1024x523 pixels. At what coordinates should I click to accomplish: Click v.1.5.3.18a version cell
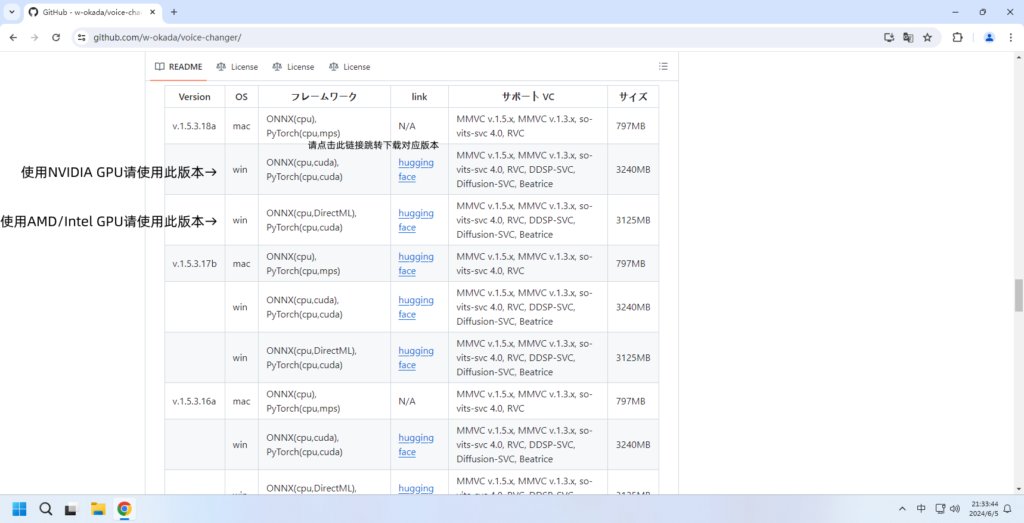pos(195,126)
